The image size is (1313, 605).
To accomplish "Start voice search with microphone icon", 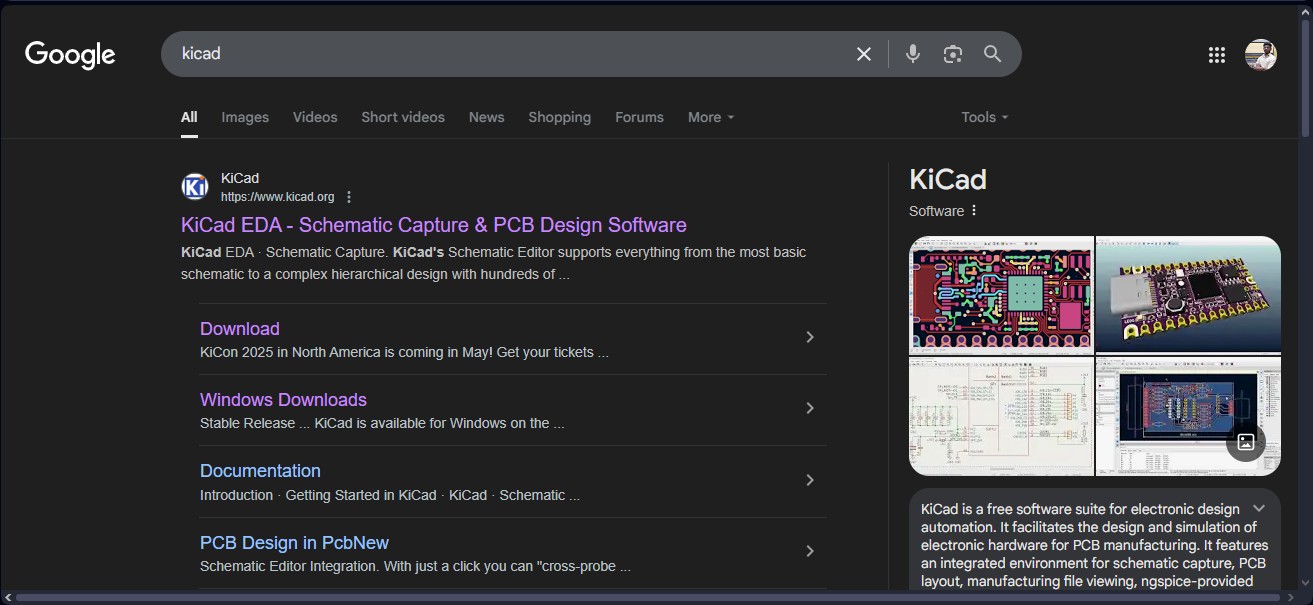I will click(912, 54).
